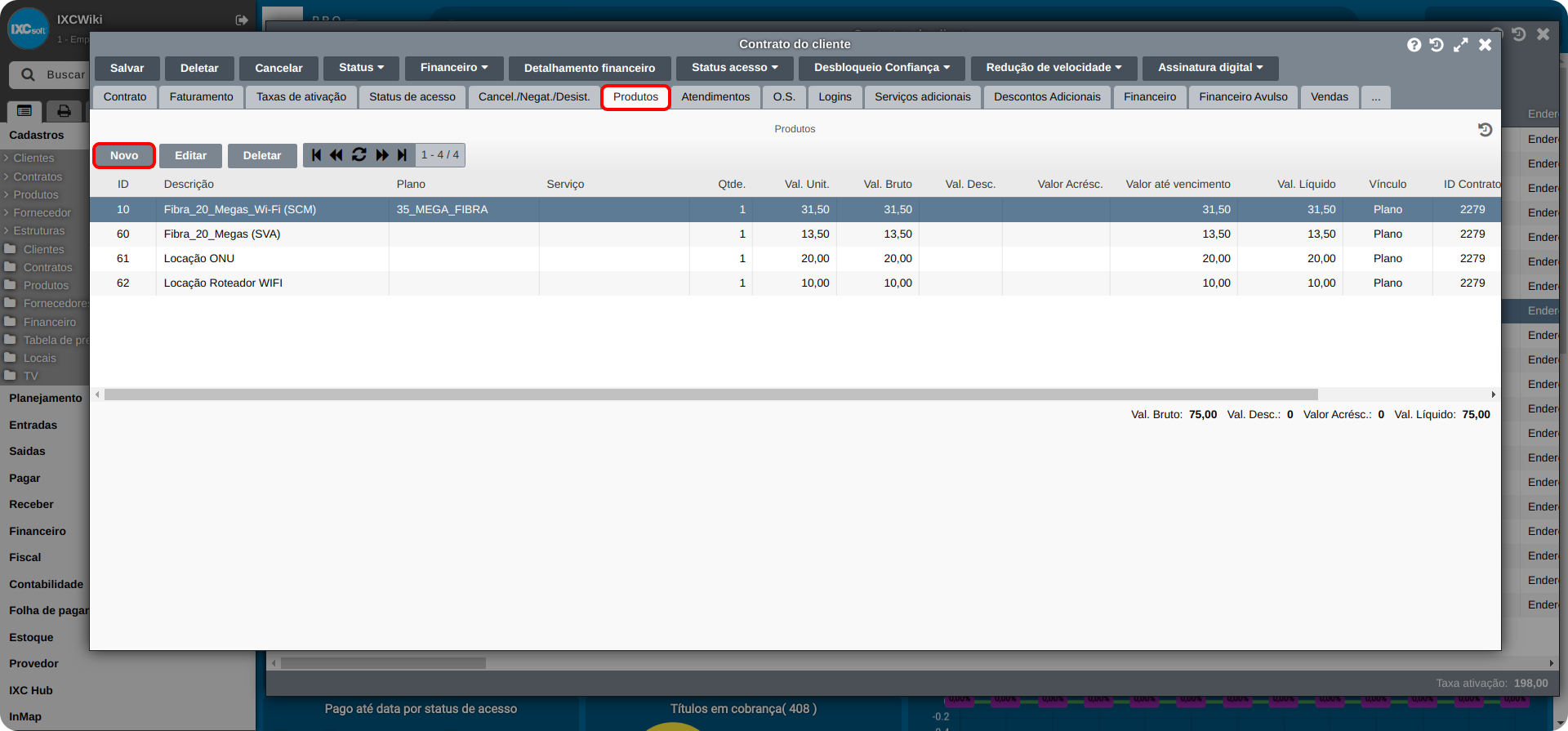Open the Status dropdown menu
The height and width of the screenshot is (731, 1568).
(x=361, y=68)
